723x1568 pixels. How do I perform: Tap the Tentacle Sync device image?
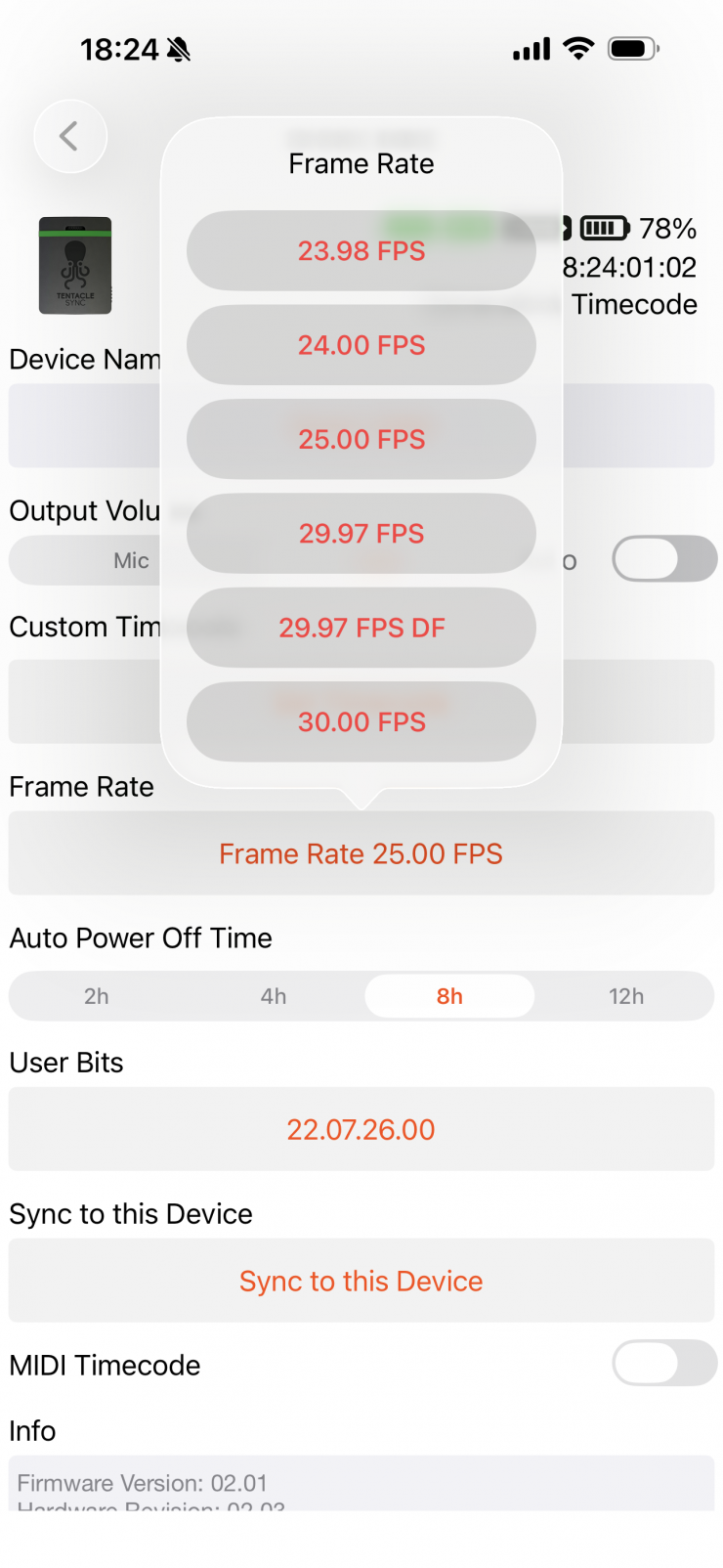pos(75,266)
